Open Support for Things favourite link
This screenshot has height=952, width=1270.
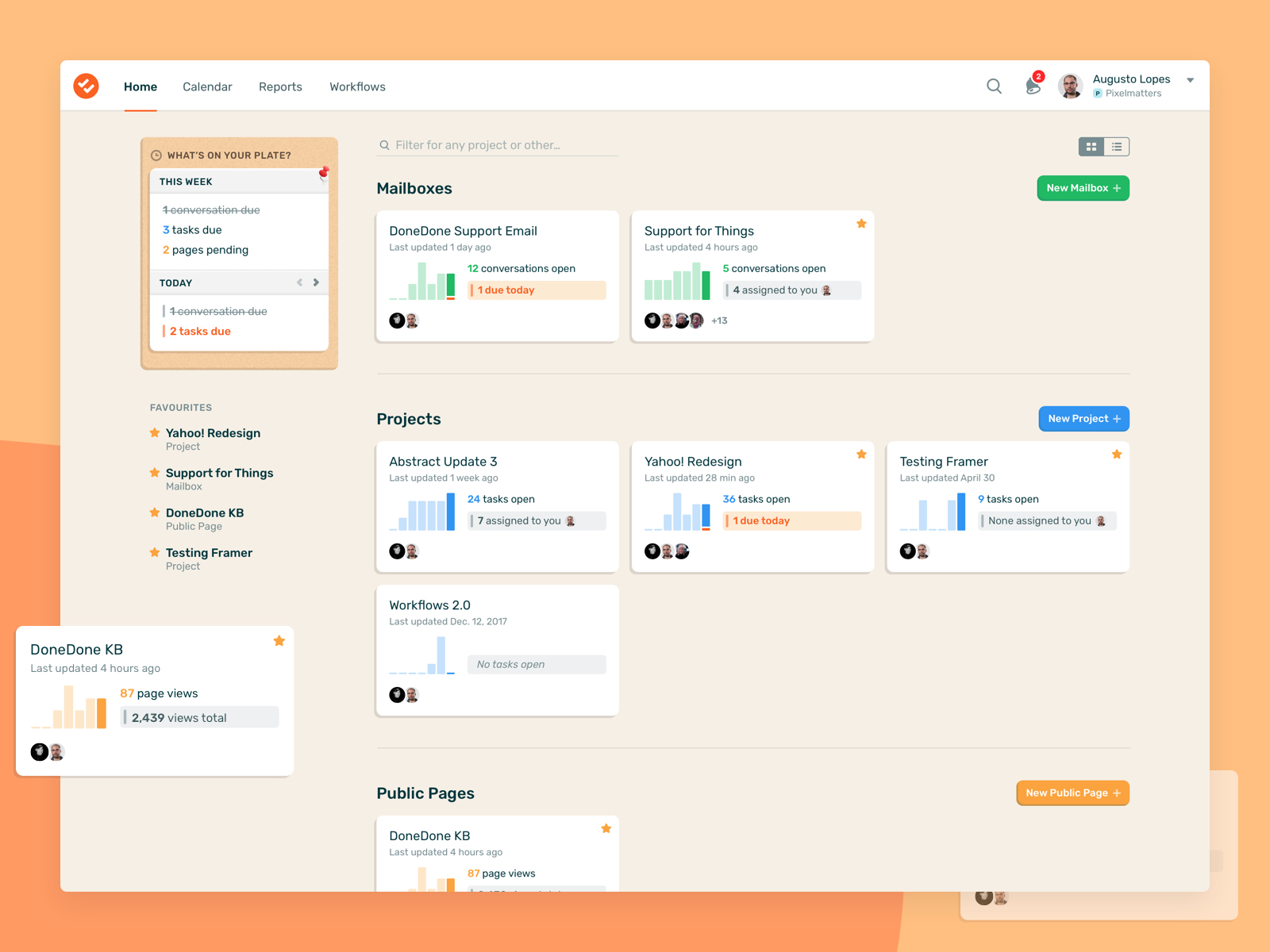219,473
